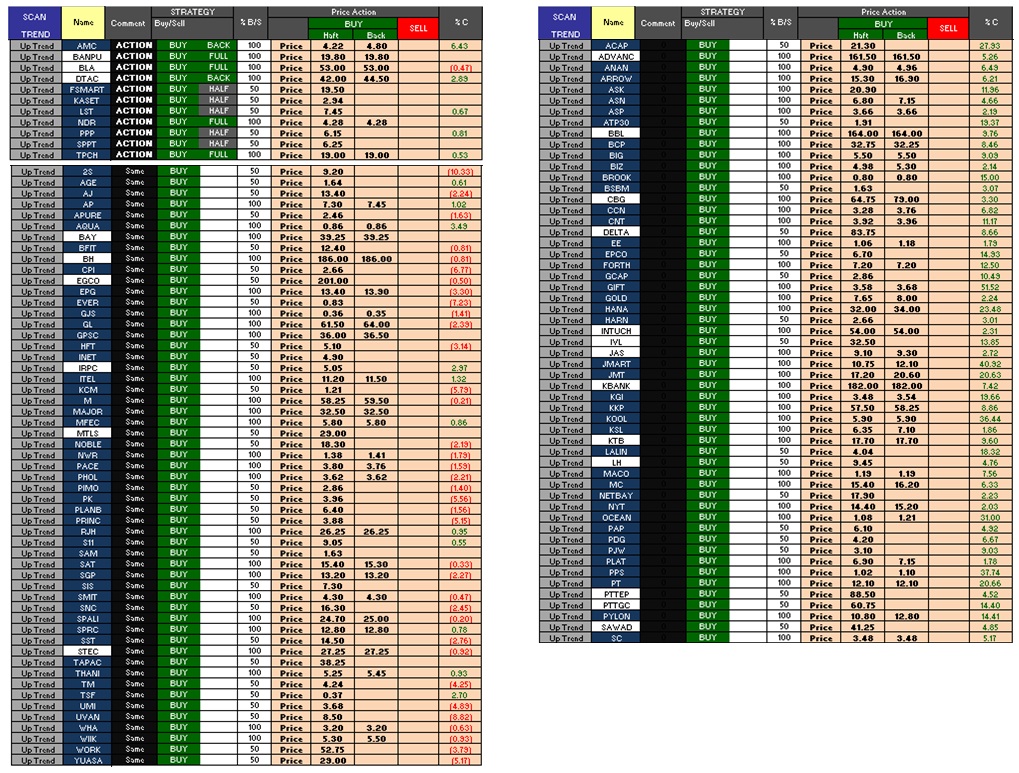Click UVAN percent change (8.82)
The height and width of the screenshot is (773, 1019).
[461, 717]
